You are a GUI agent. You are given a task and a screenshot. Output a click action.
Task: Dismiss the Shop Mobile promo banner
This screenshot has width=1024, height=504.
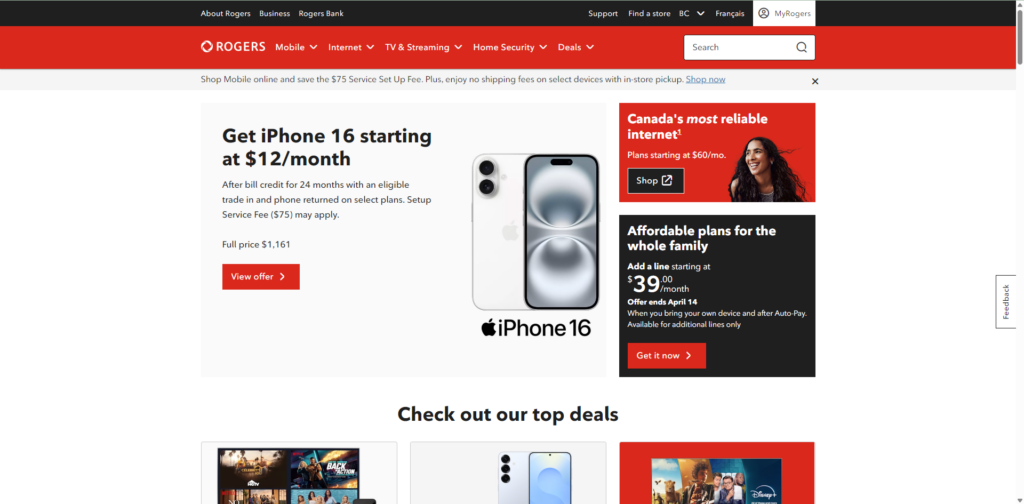pos(814,81)
